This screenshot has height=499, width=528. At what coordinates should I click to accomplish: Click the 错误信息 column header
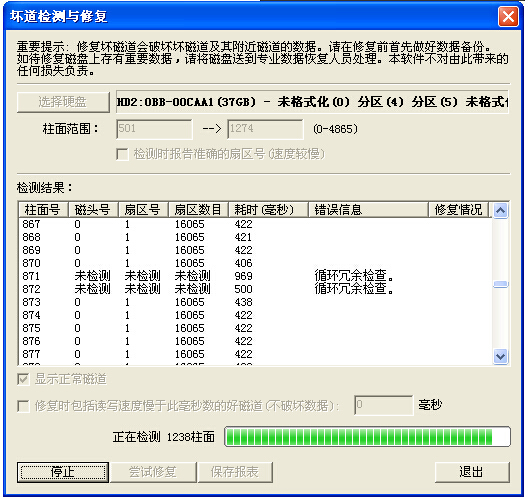pos(368,210)
